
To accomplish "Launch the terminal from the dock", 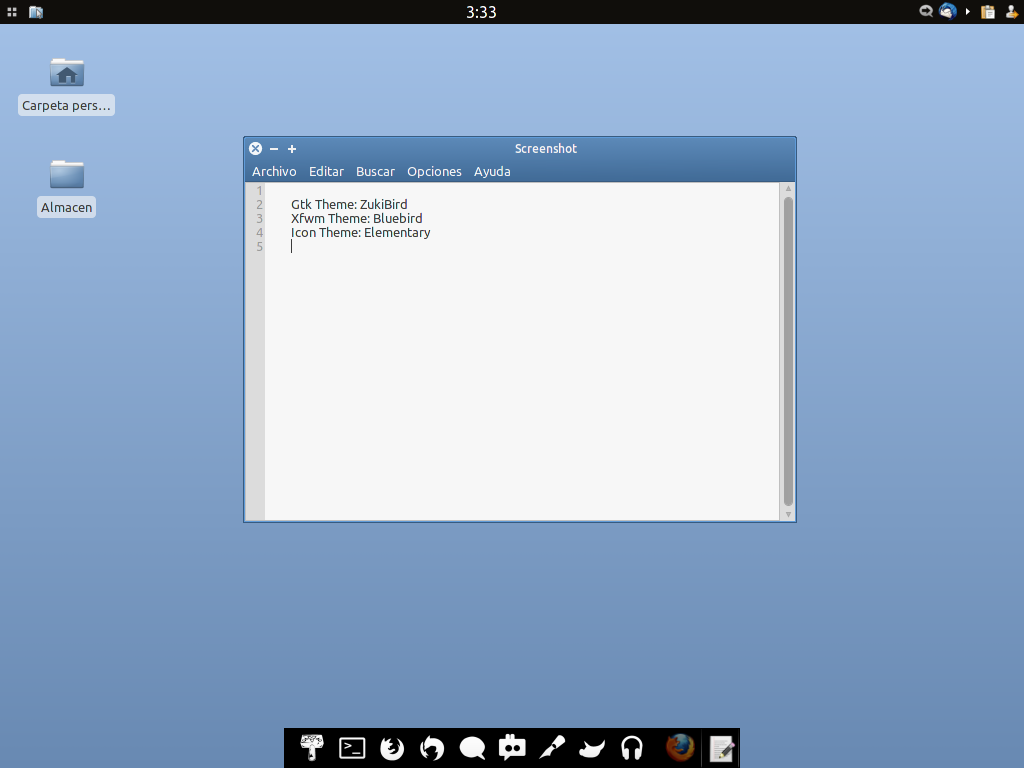I will pyautogui.click(x=352, y=748).
